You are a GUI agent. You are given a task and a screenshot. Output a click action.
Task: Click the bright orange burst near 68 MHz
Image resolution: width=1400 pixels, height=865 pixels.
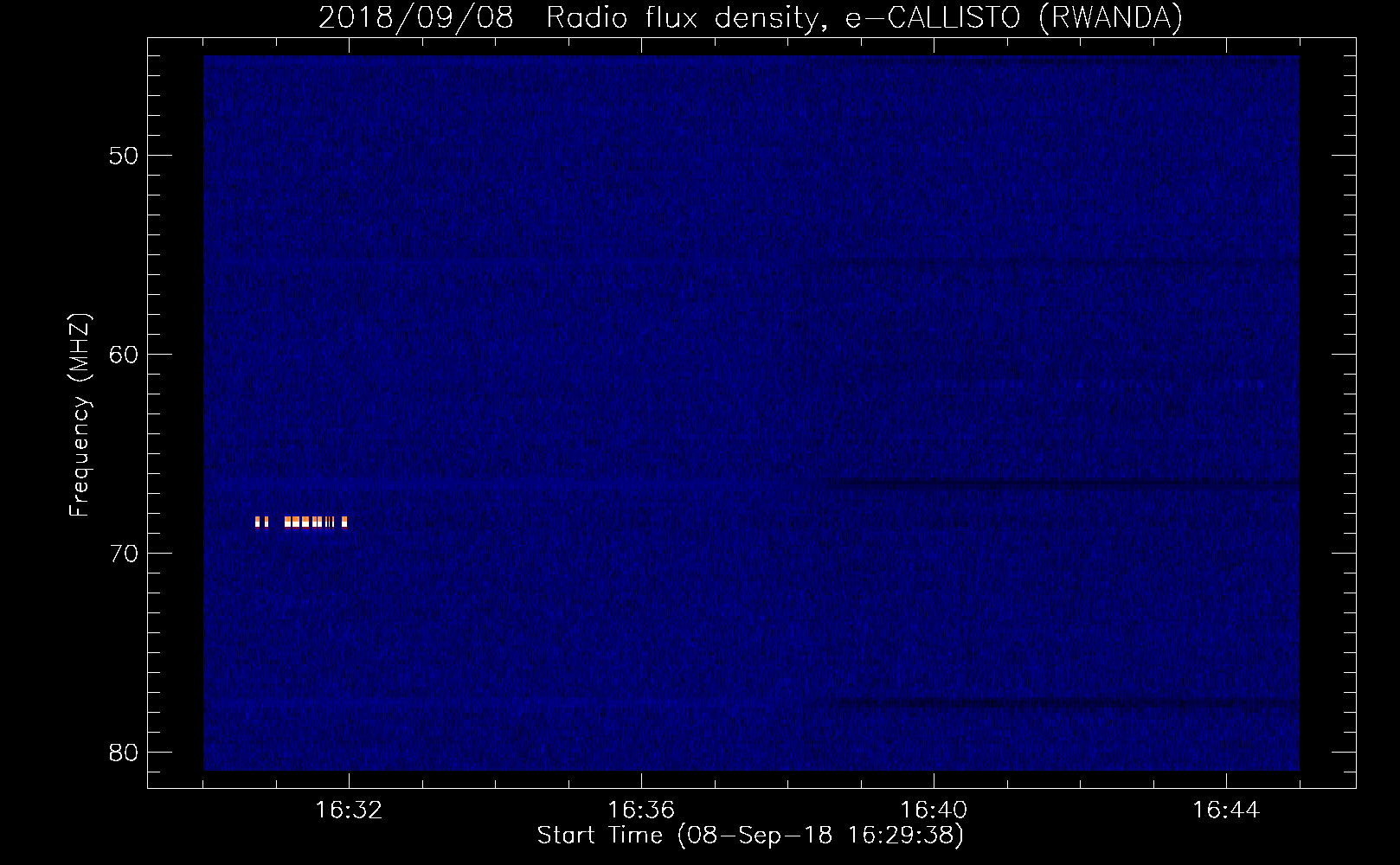[301, 522]
